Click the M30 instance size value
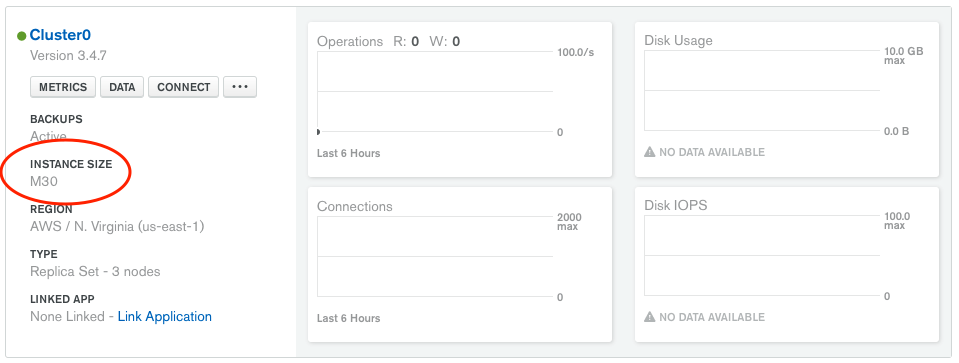The height and width of the screenshot is (363, 959). pyautogui.click(x=44, y=182)
